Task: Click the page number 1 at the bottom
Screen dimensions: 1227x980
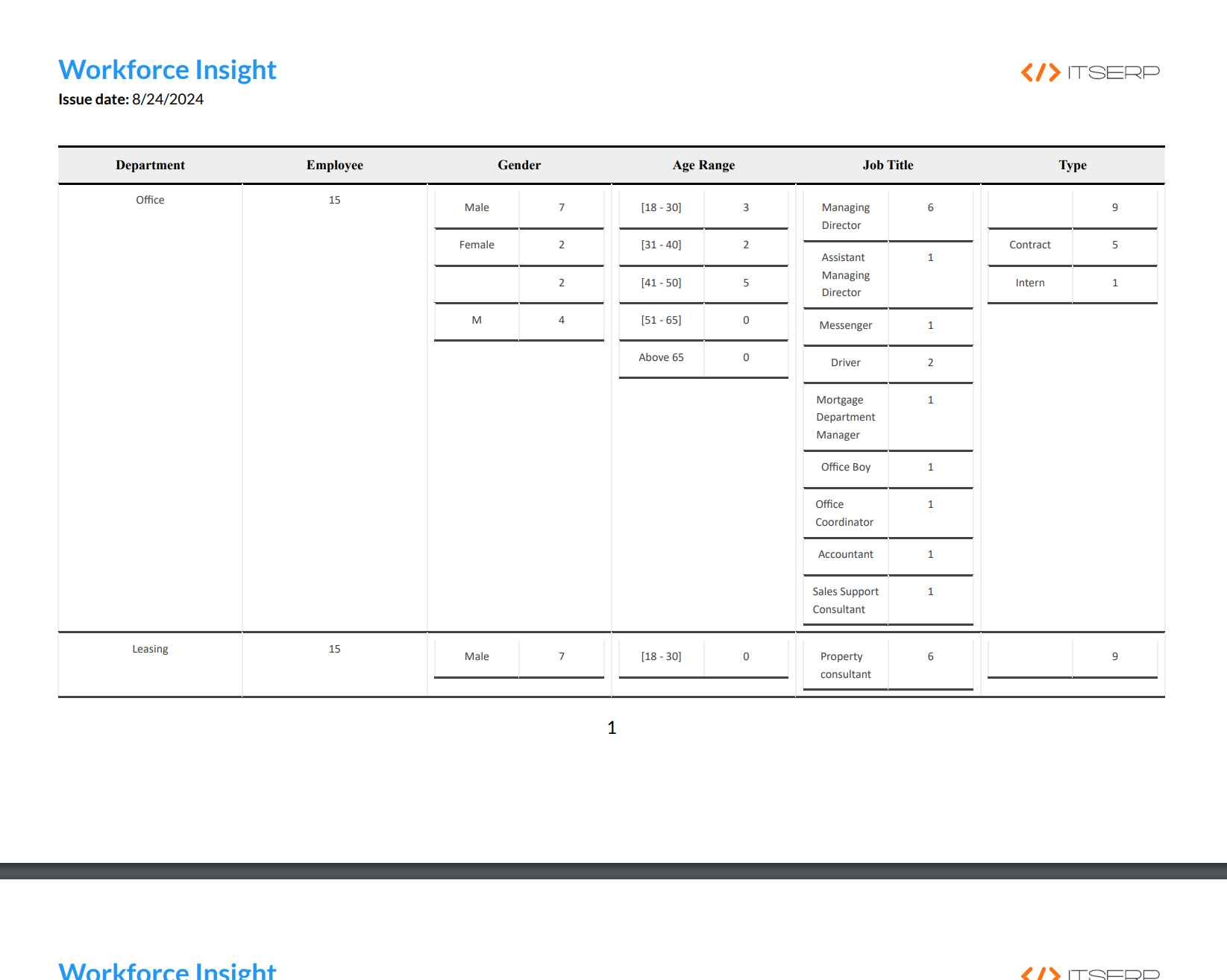Action: tap(611, 728)
